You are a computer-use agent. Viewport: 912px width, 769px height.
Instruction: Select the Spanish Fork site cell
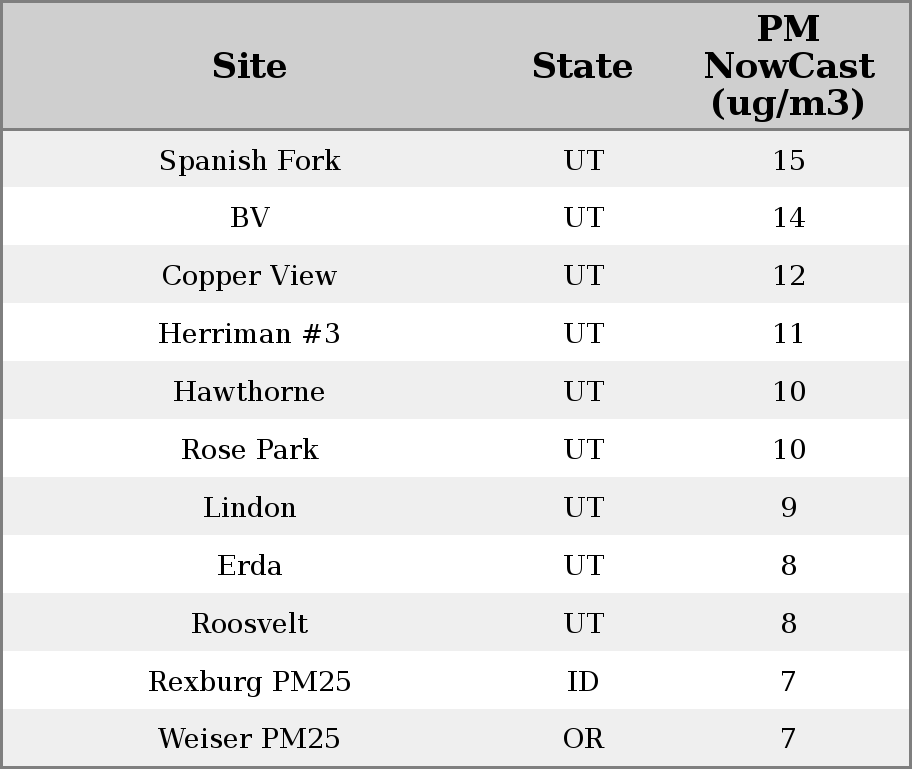tap(250, 160)
